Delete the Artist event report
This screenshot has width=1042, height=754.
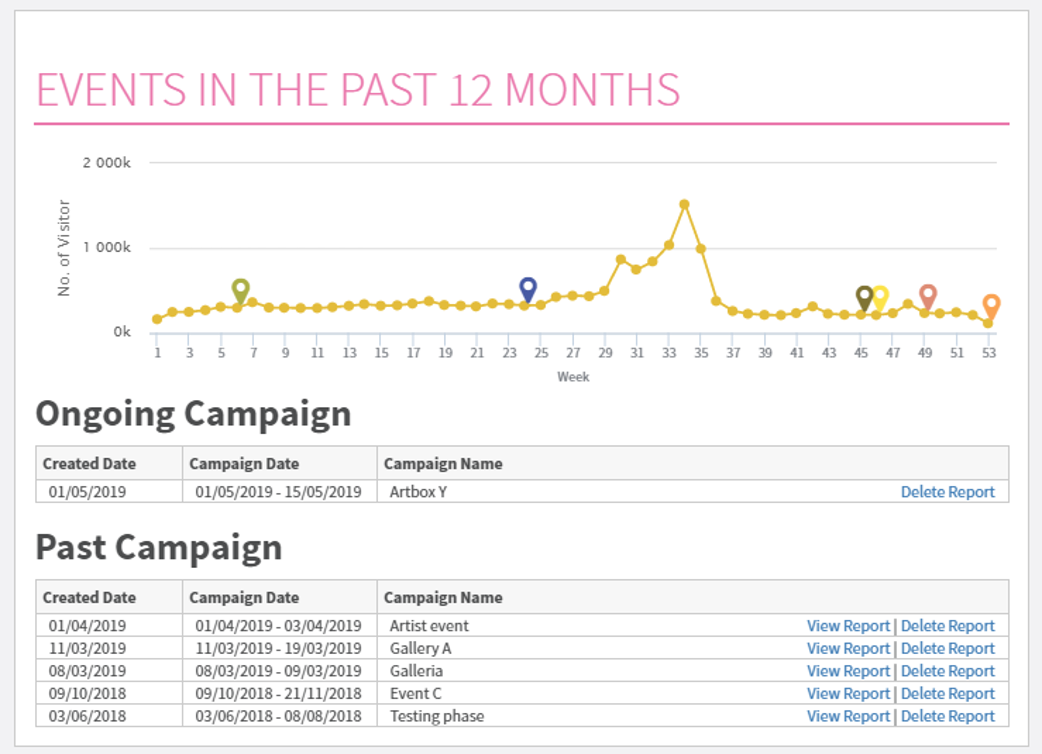click(x=947, y=626)
